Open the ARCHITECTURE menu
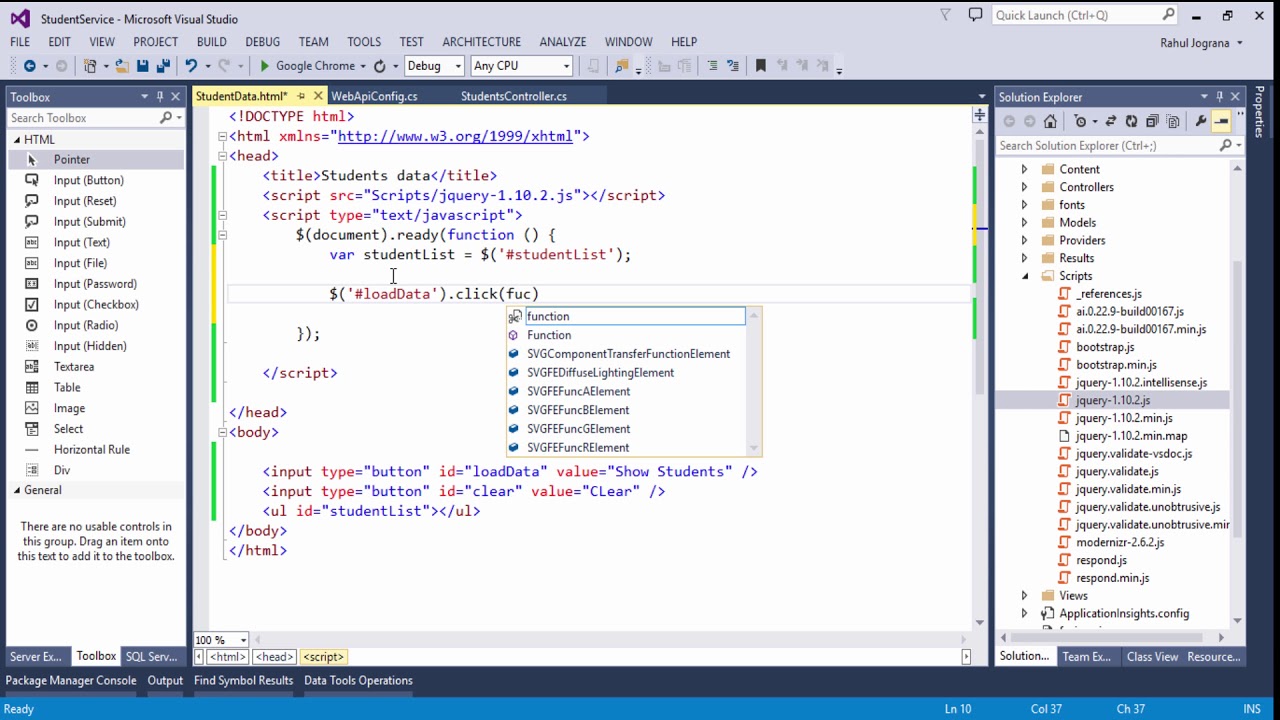 (482, 42)
